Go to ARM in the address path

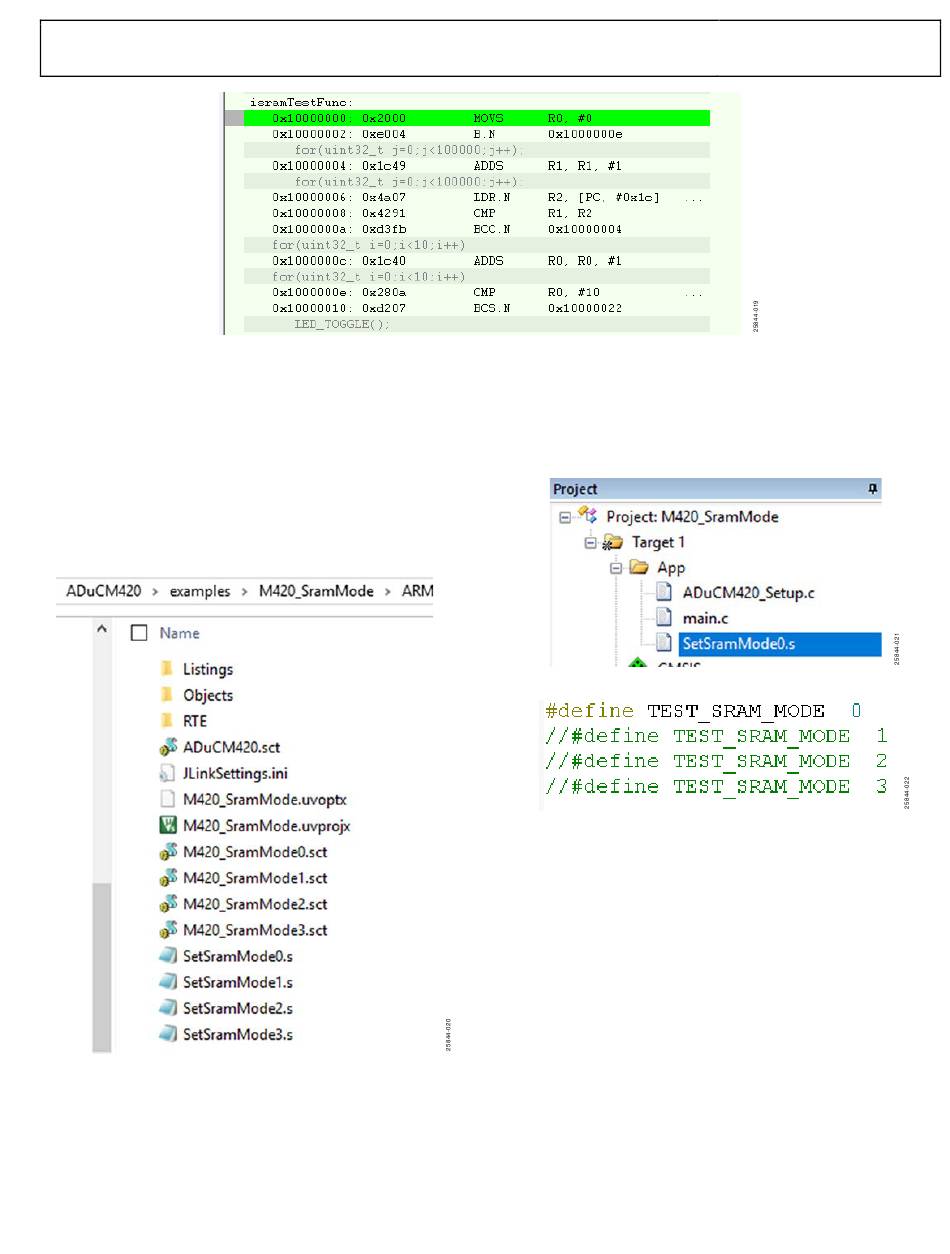417,591
